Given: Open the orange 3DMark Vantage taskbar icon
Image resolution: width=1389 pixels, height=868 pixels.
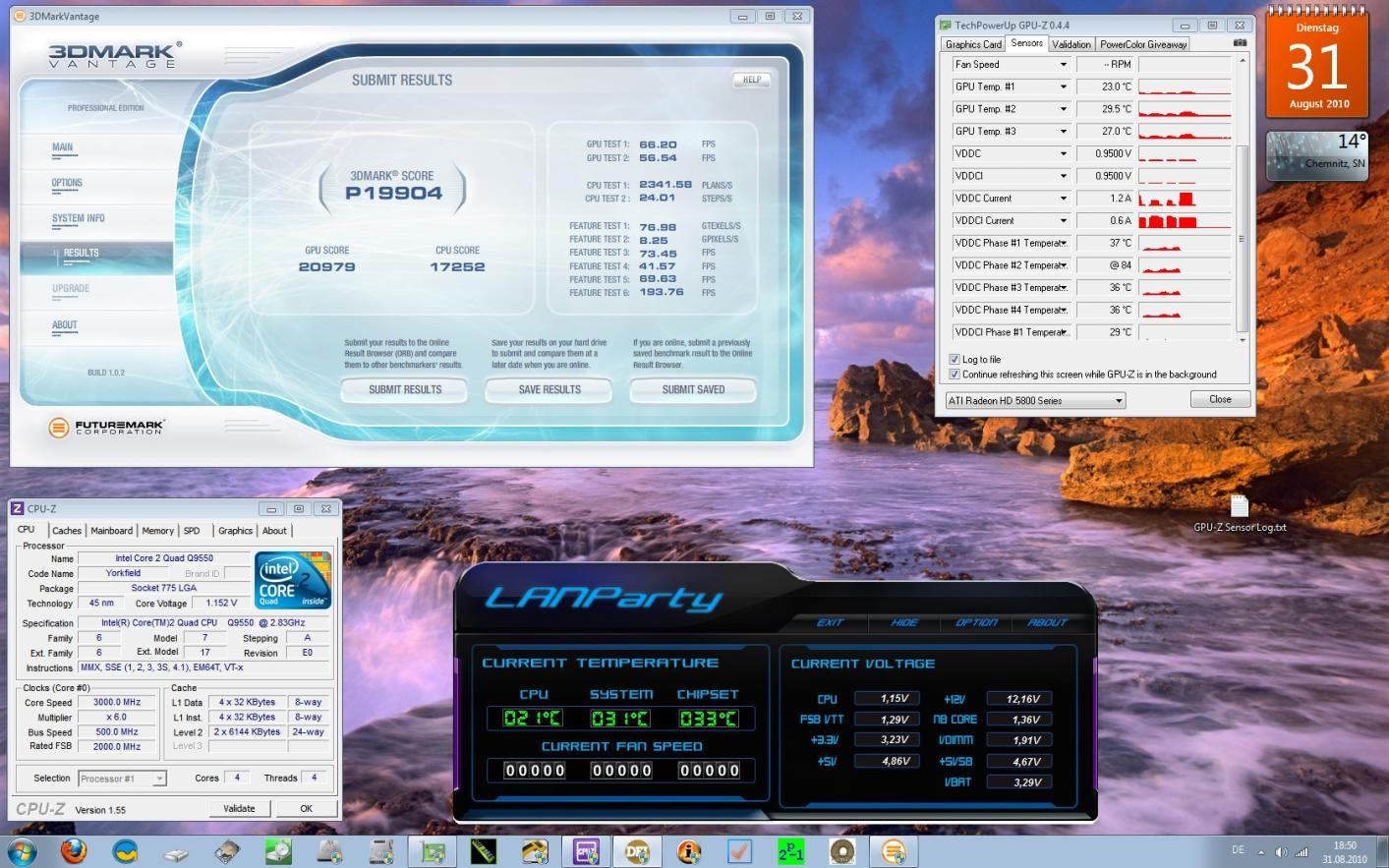Looking at the screenshot, I should (x=893, y=851).
